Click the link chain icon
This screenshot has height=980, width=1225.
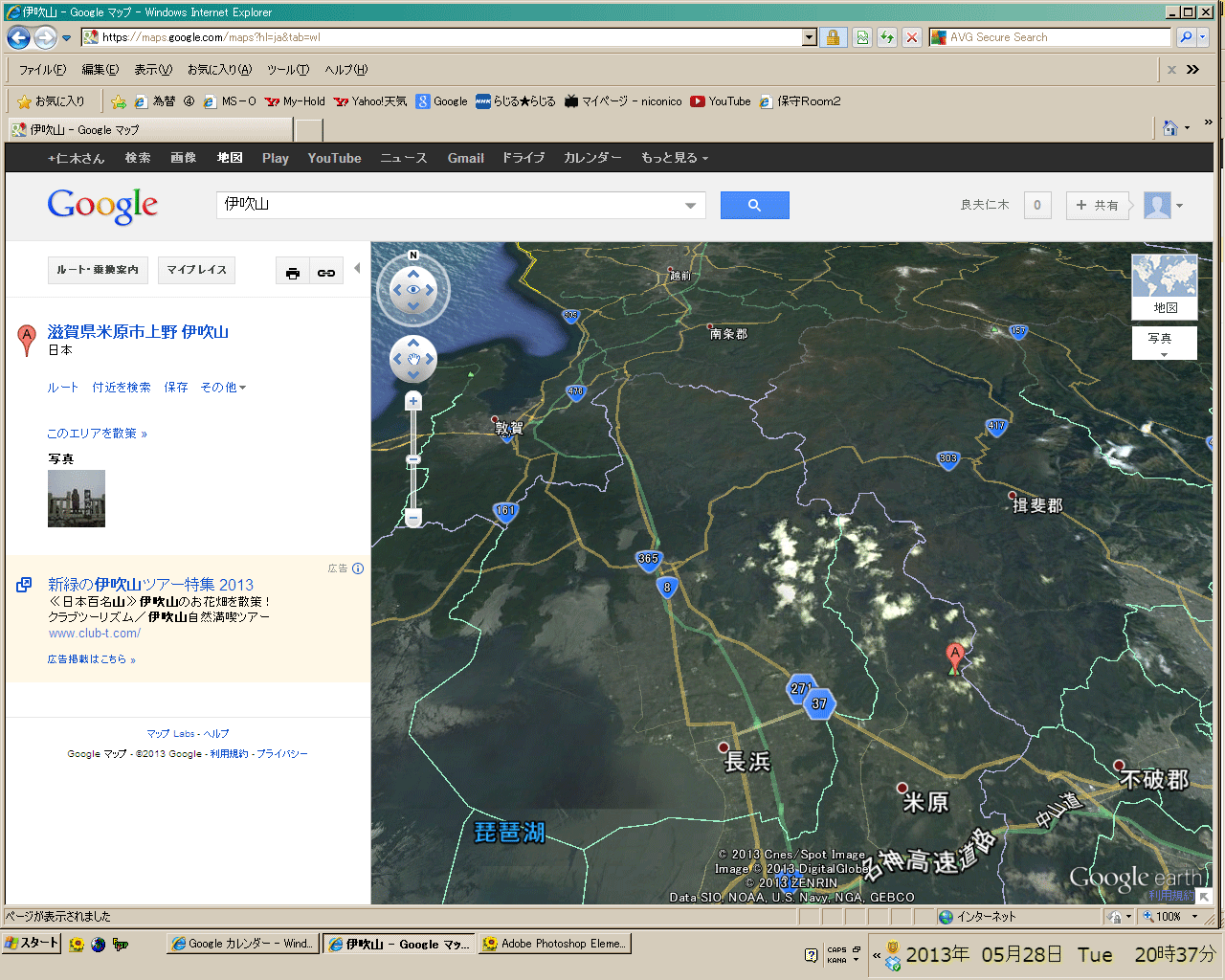326,273
